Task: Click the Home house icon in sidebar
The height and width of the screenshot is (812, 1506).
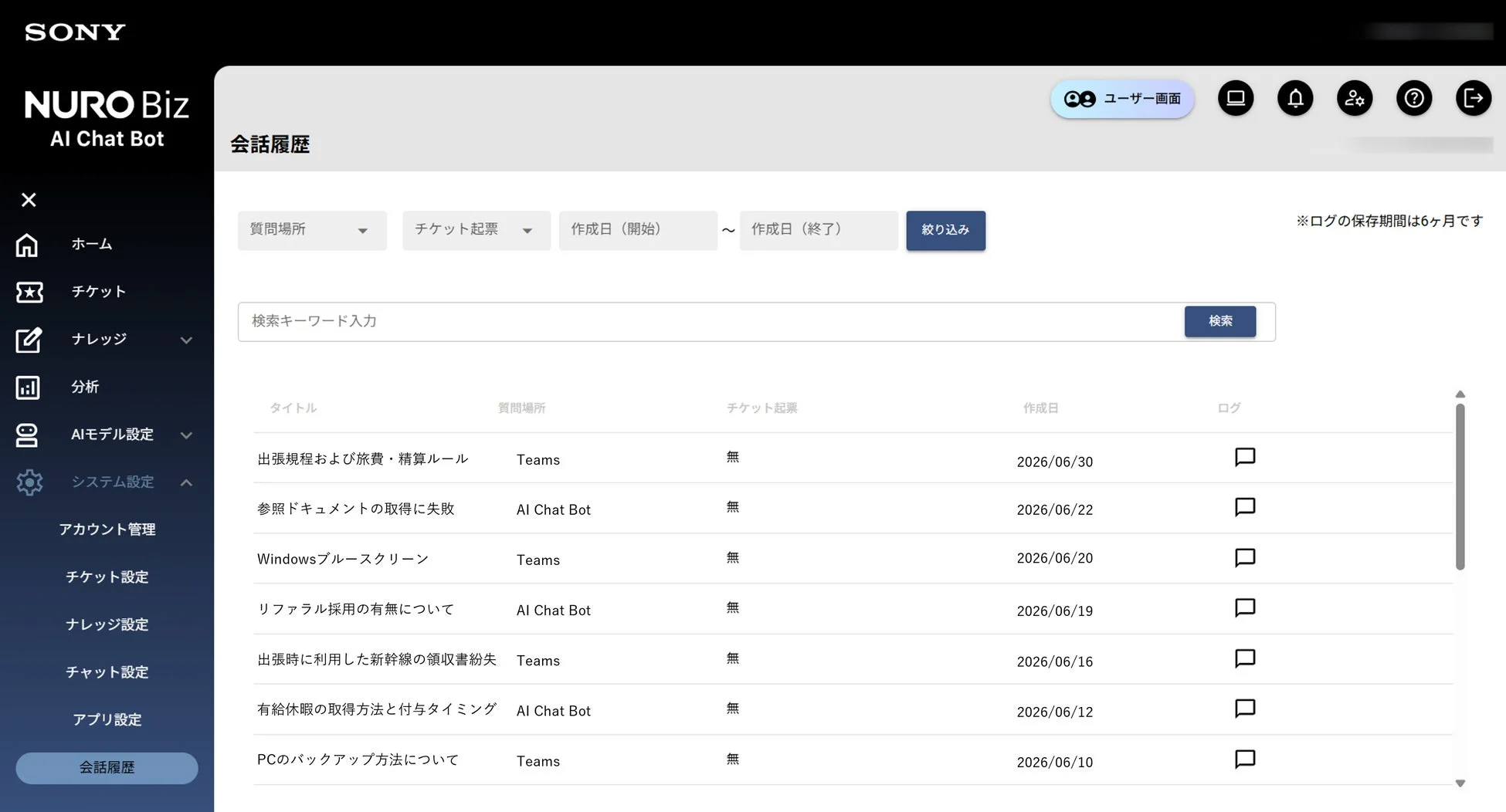Action: pos(27,245)
